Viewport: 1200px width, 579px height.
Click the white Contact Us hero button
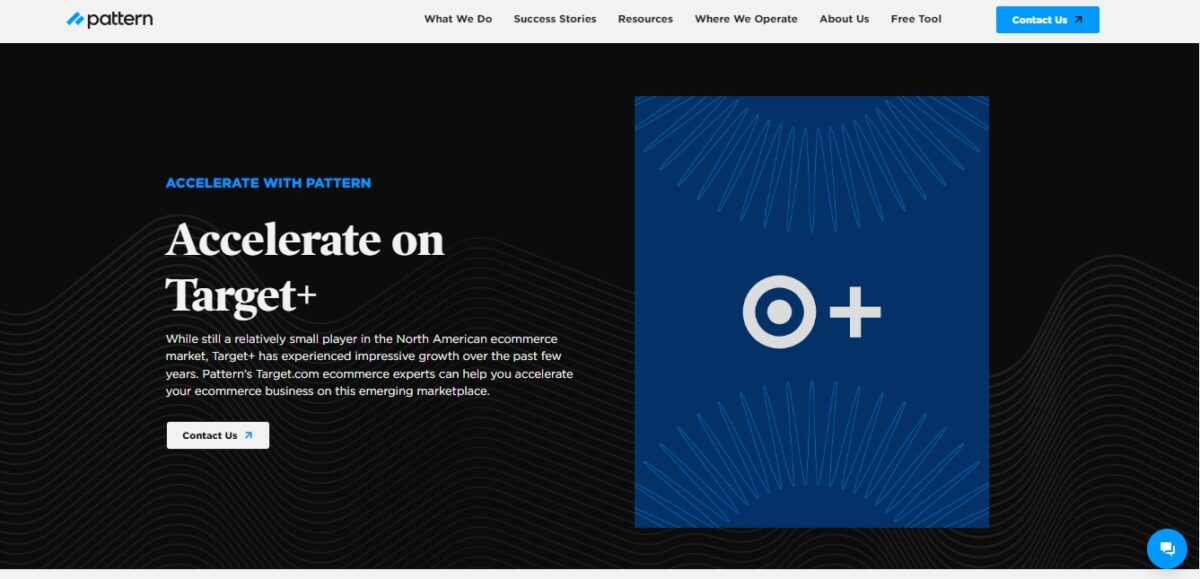[x=218, y=435]
